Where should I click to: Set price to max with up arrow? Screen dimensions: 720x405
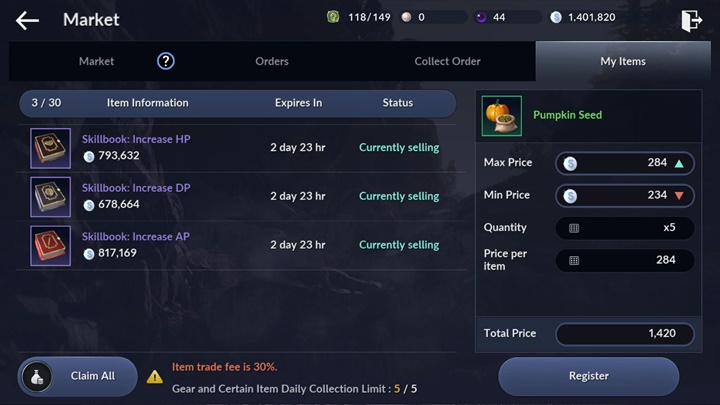(680, 163)
